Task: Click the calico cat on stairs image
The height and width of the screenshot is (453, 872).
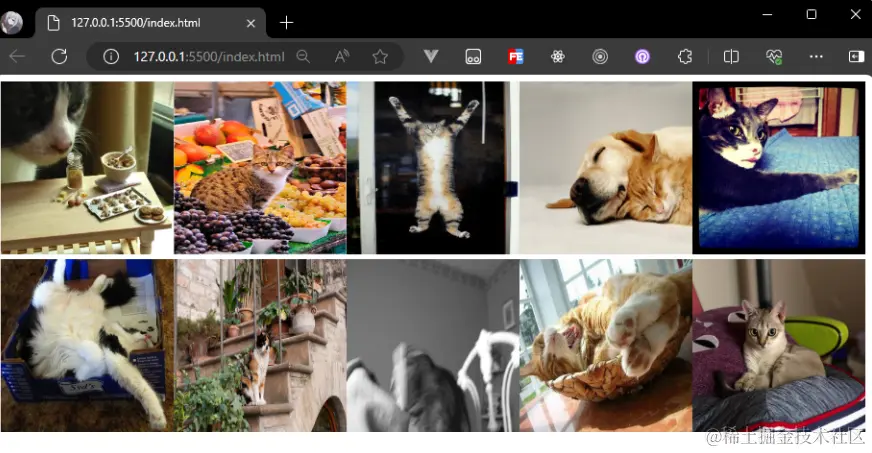Action: [260, 345]
